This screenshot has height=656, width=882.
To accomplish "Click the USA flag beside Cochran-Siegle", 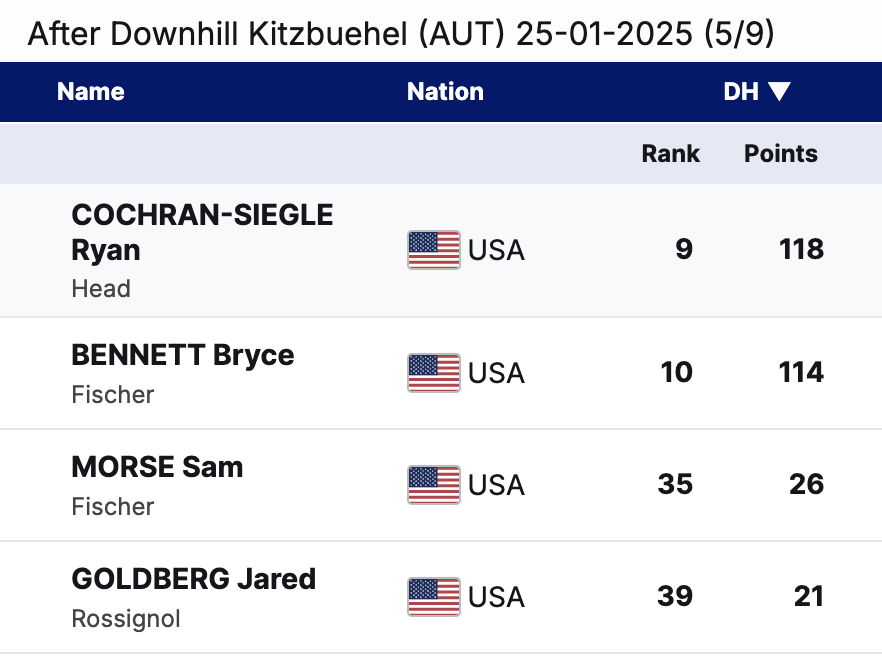I will pos(434,250).
